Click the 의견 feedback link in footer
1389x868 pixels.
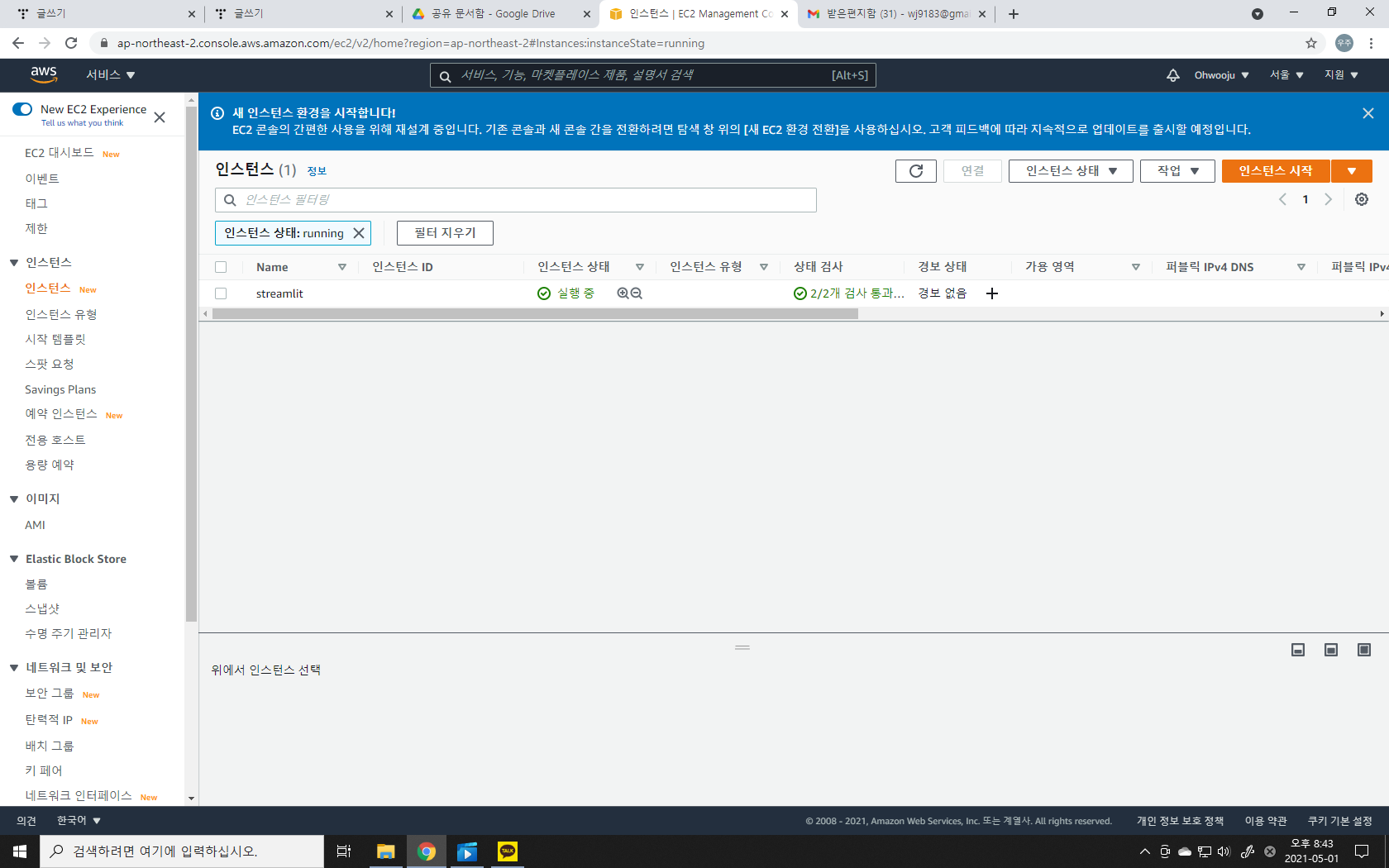click(26, 821)
